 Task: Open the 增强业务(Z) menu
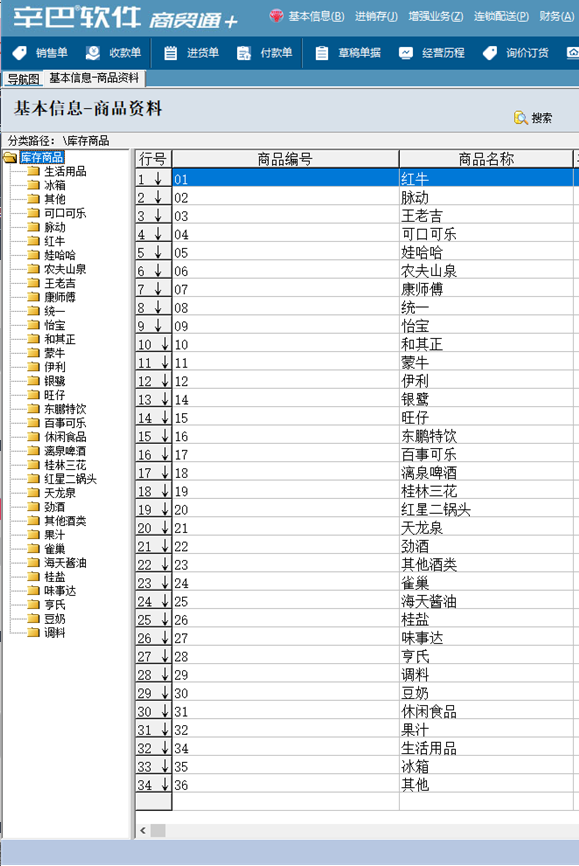(436, 17)
